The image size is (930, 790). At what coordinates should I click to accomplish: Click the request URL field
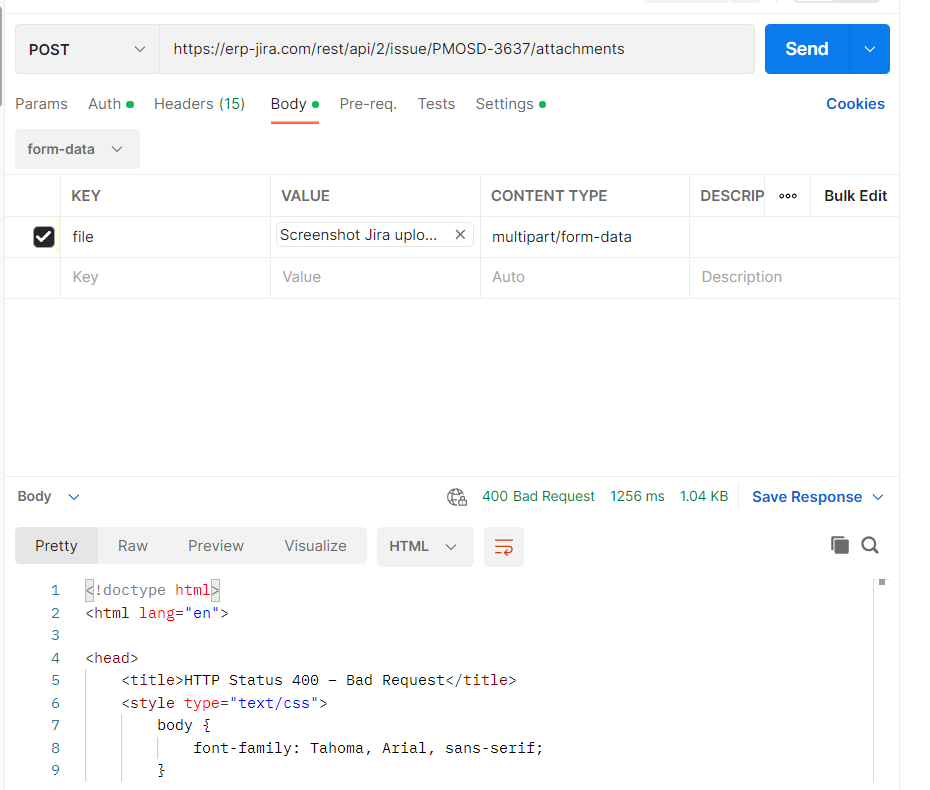(457, 49)
